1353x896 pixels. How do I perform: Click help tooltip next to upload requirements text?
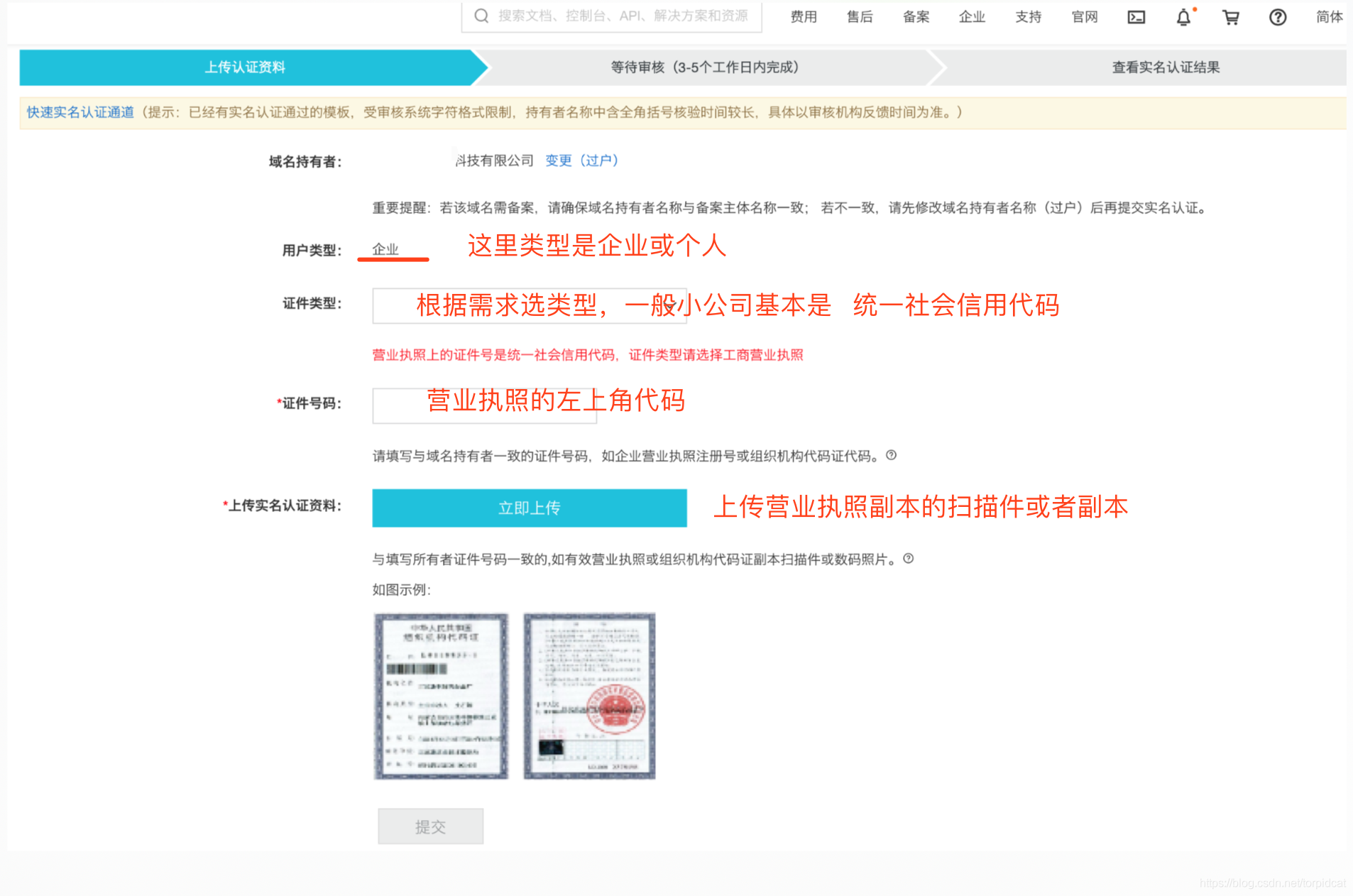(908, 559)
